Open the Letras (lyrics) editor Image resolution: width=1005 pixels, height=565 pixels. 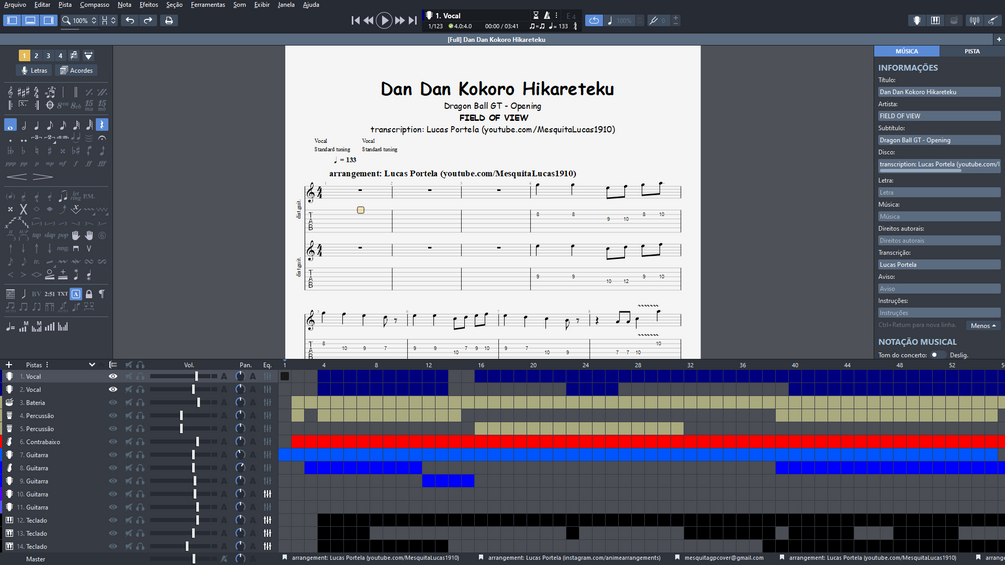pyautogui.click(x=35, y=70)
